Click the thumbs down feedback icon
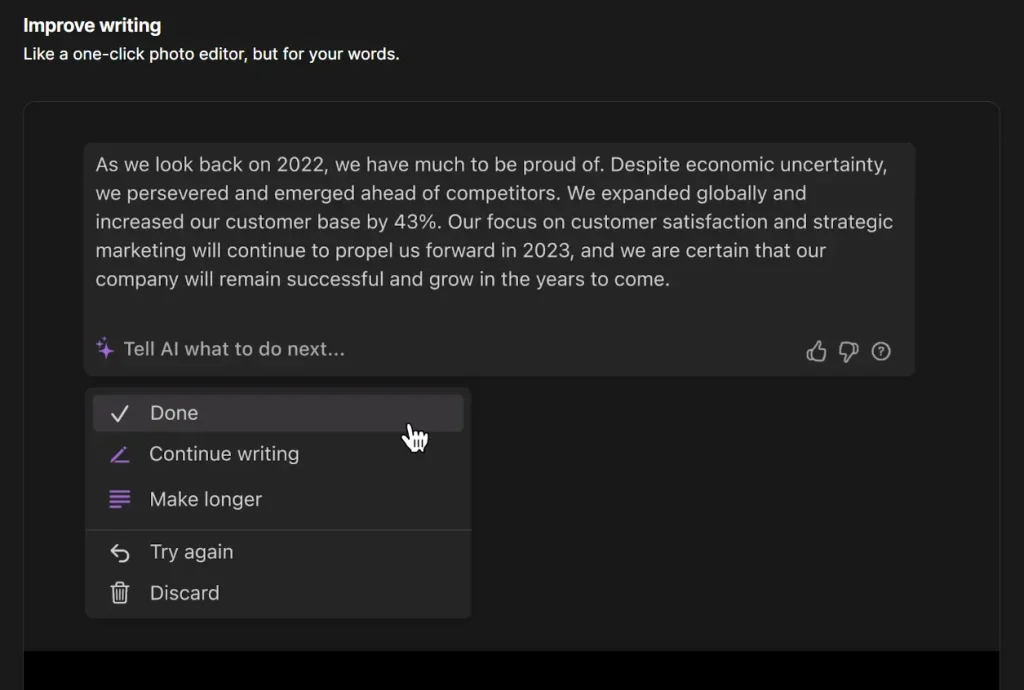Viewport: 1024px width, 690px height. [x=849, y=352]
